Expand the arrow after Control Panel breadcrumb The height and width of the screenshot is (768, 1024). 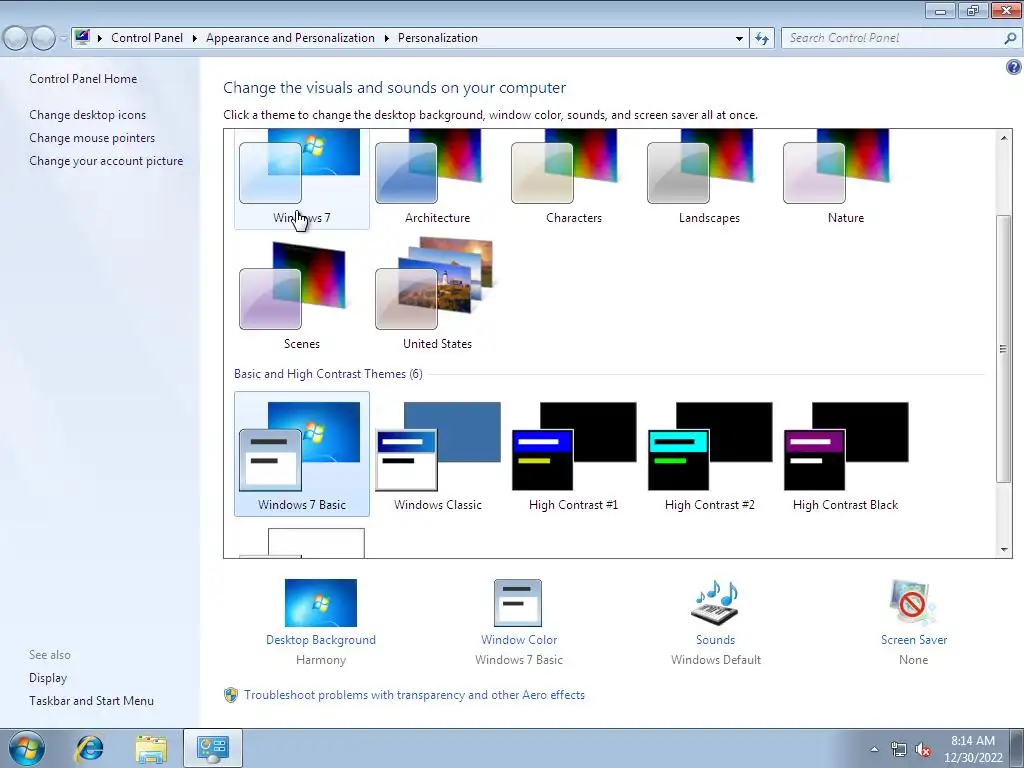click(x=194, y=39)
